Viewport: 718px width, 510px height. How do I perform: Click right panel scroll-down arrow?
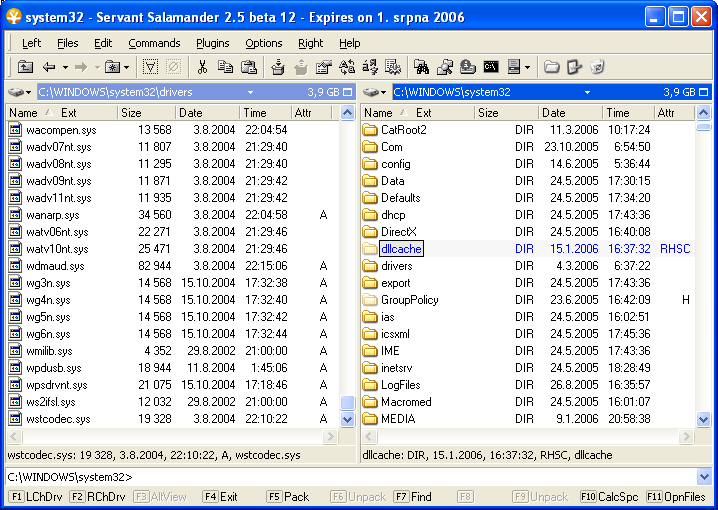704,419
